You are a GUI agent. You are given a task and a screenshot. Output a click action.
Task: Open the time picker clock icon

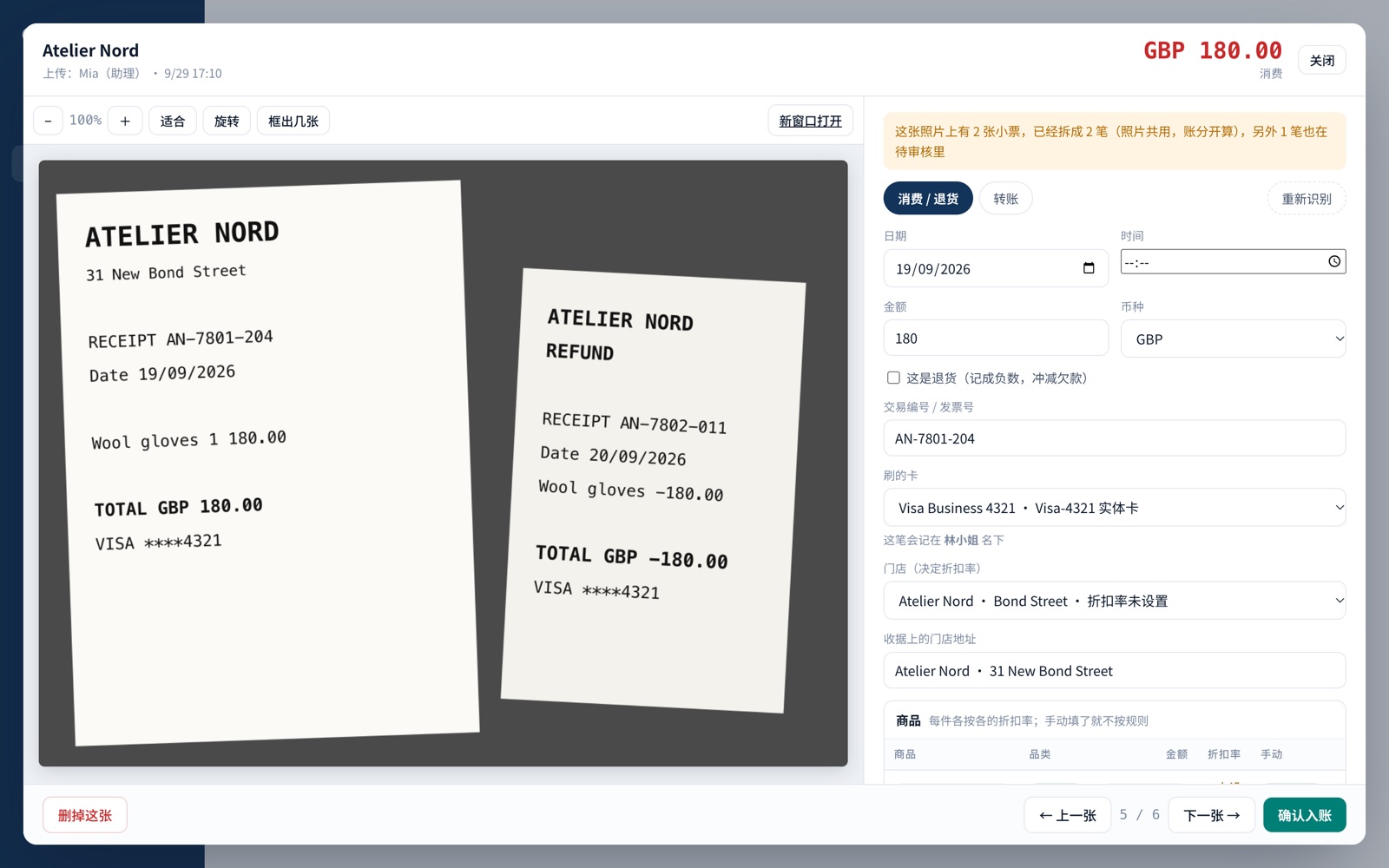coord(1334,261)
